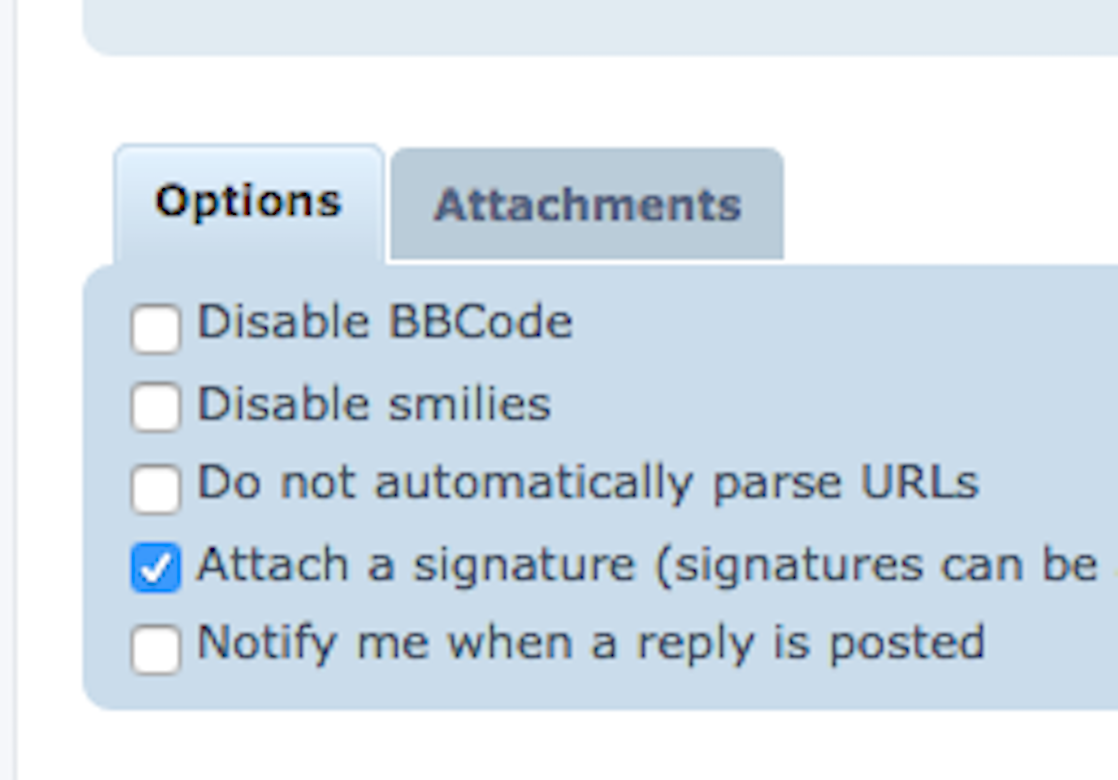The height and width of the screenshot is (780, 1118).
Task: Click the grey border strip at left edge
Action: click(x=7, y=400)
